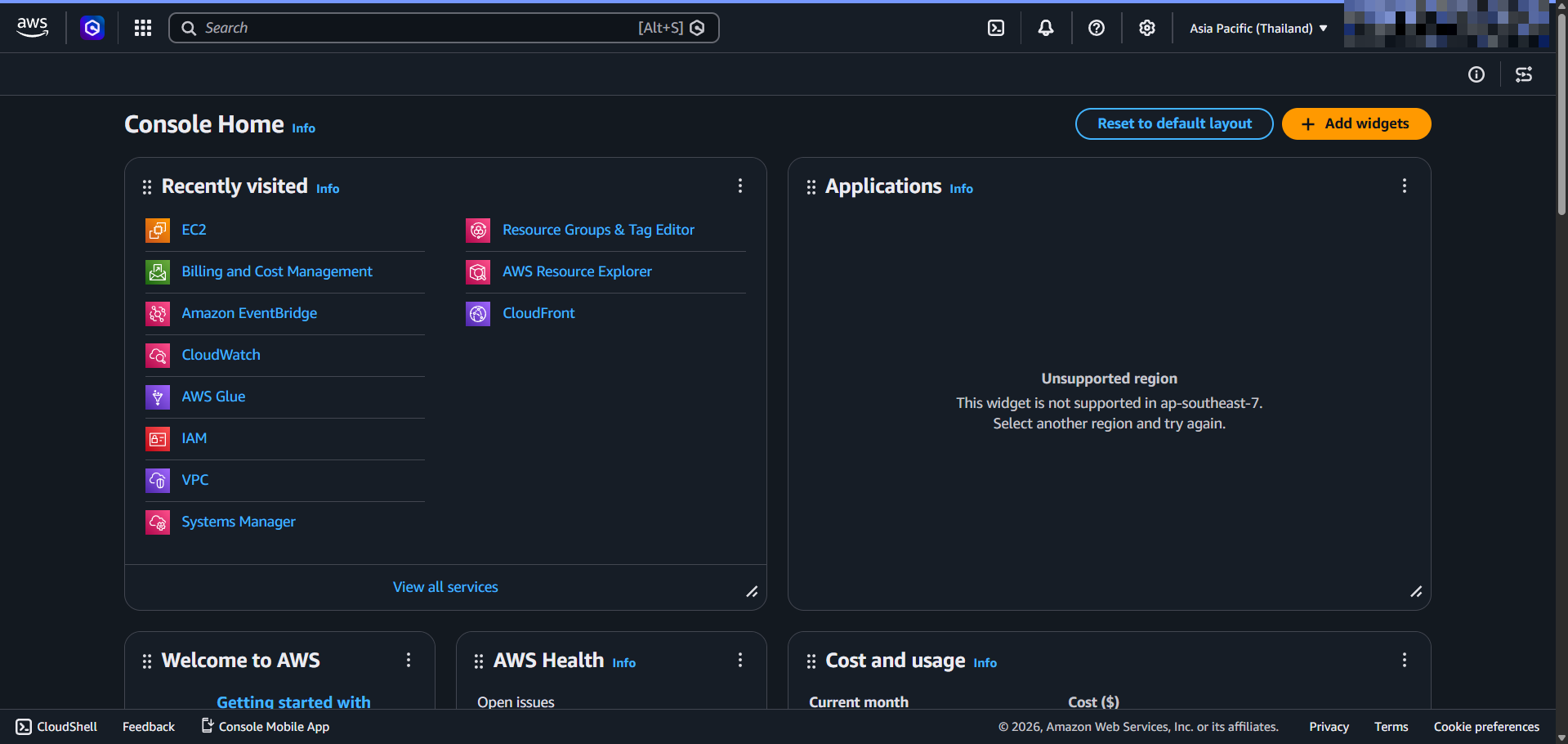Image resolution: width=1568 pixels, height=744 pixels.
Task: Open the services grid menu icon
Action: [x=143, y=28]
